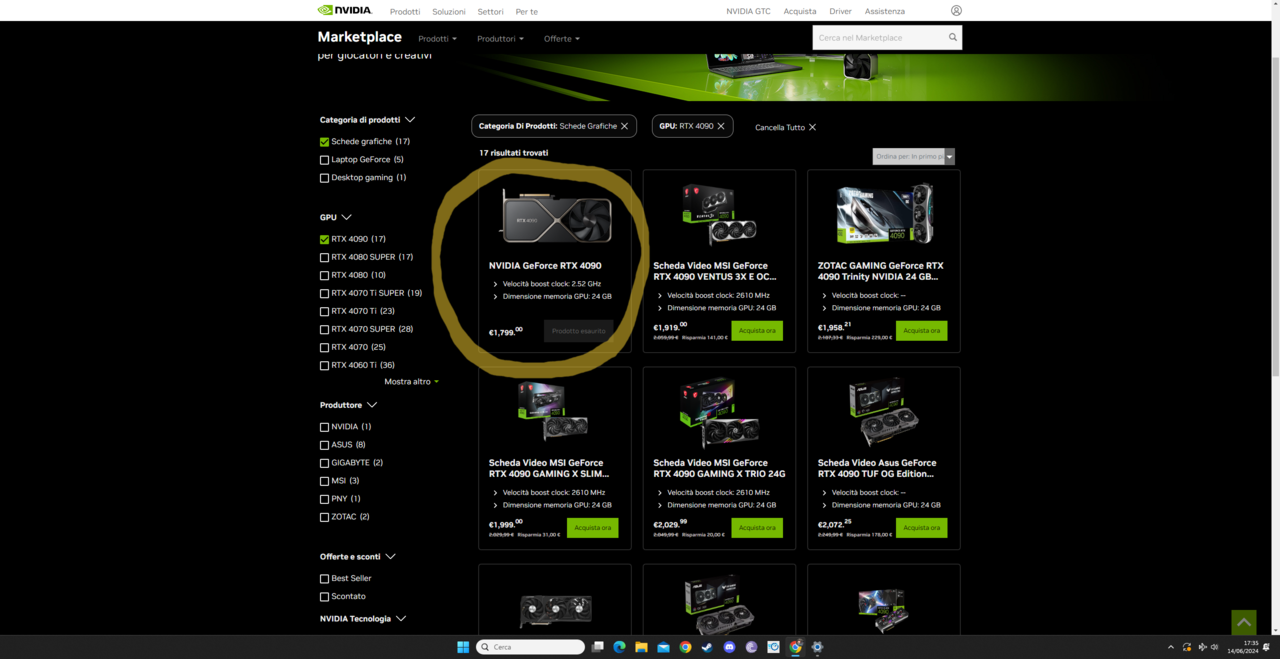Viewport: 1280px width, 659px height.
Task: Open the Per te menu
Action: [526, 12]
